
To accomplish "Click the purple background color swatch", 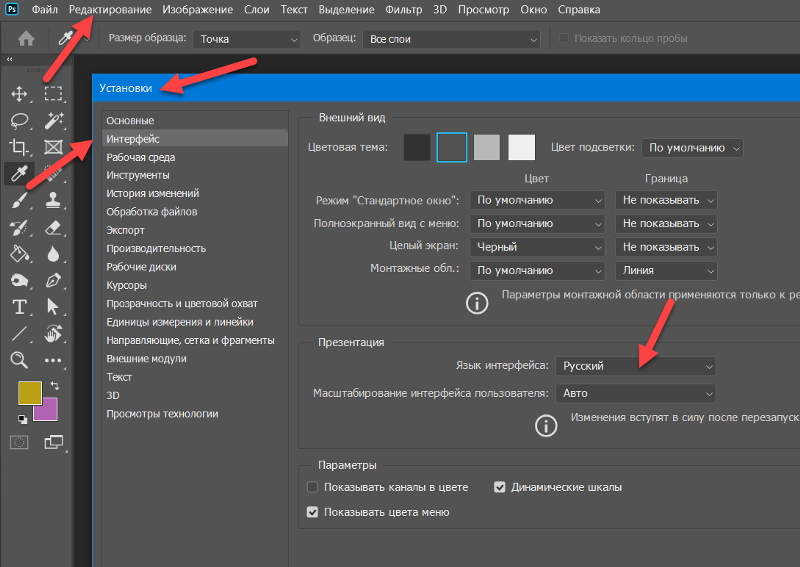I will (50, 413).
